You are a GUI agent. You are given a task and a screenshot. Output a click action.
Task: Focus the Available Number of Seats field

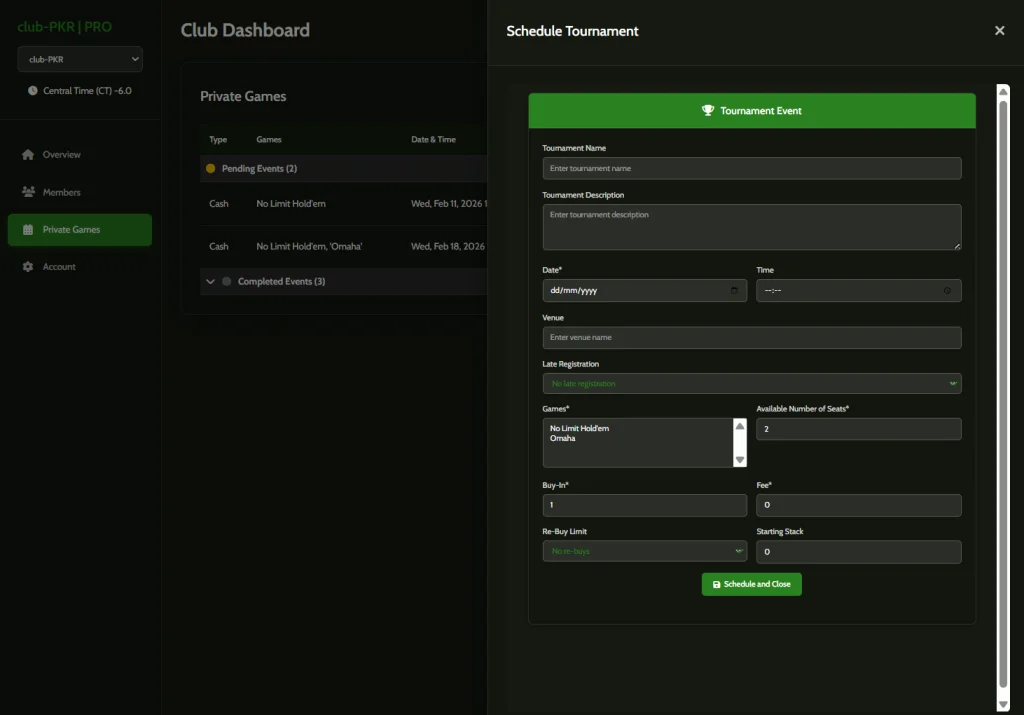(858, 429)
